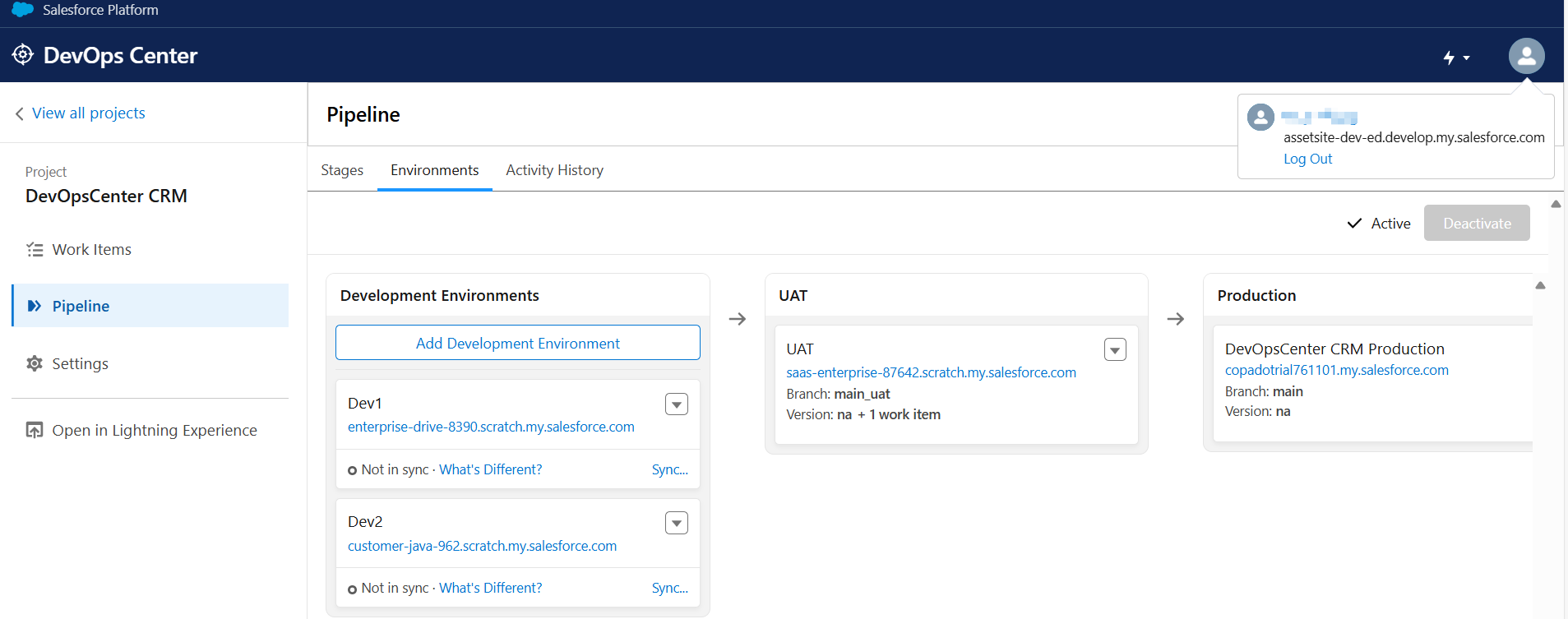Click Log Out in profile popup
Image resolution: width=1568 pixels, height=619 pixels.
pyautogui.click(x=1308, y=159)
